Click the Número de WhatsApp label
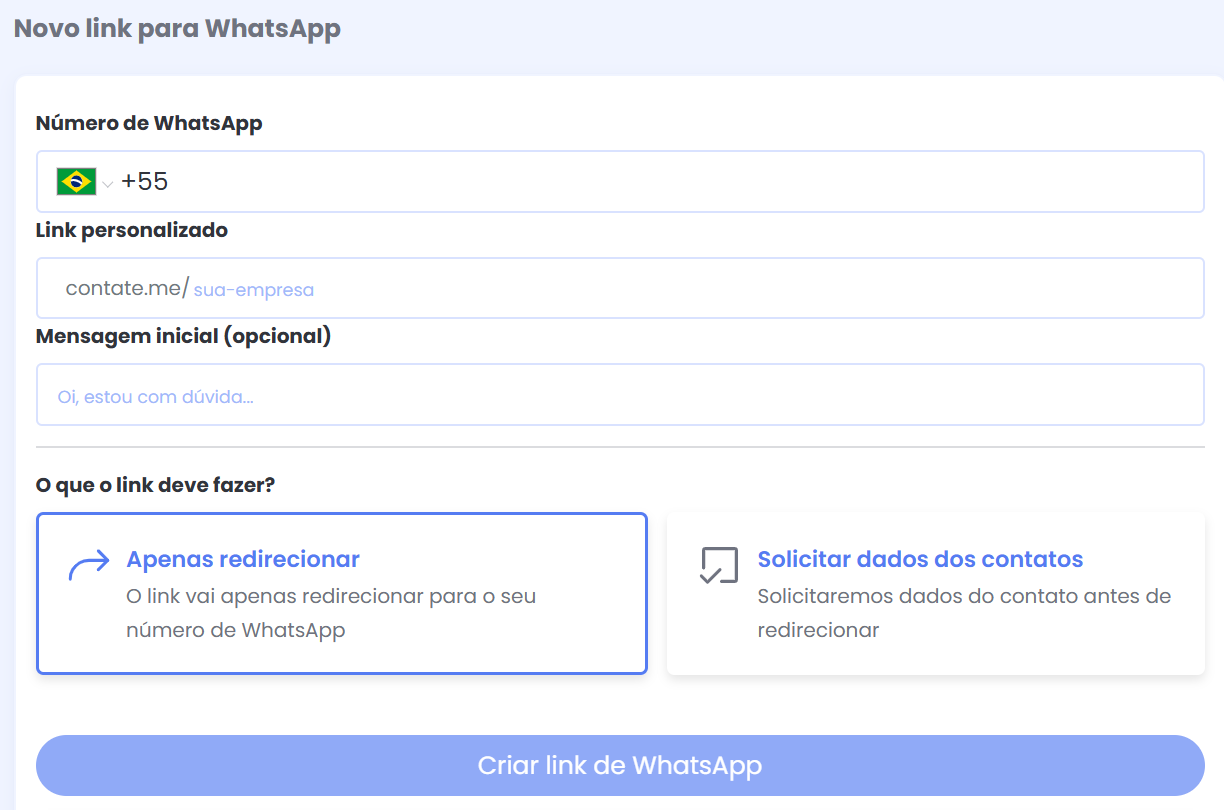Screen dimensions: 1224x810 (x=149, y=124)
